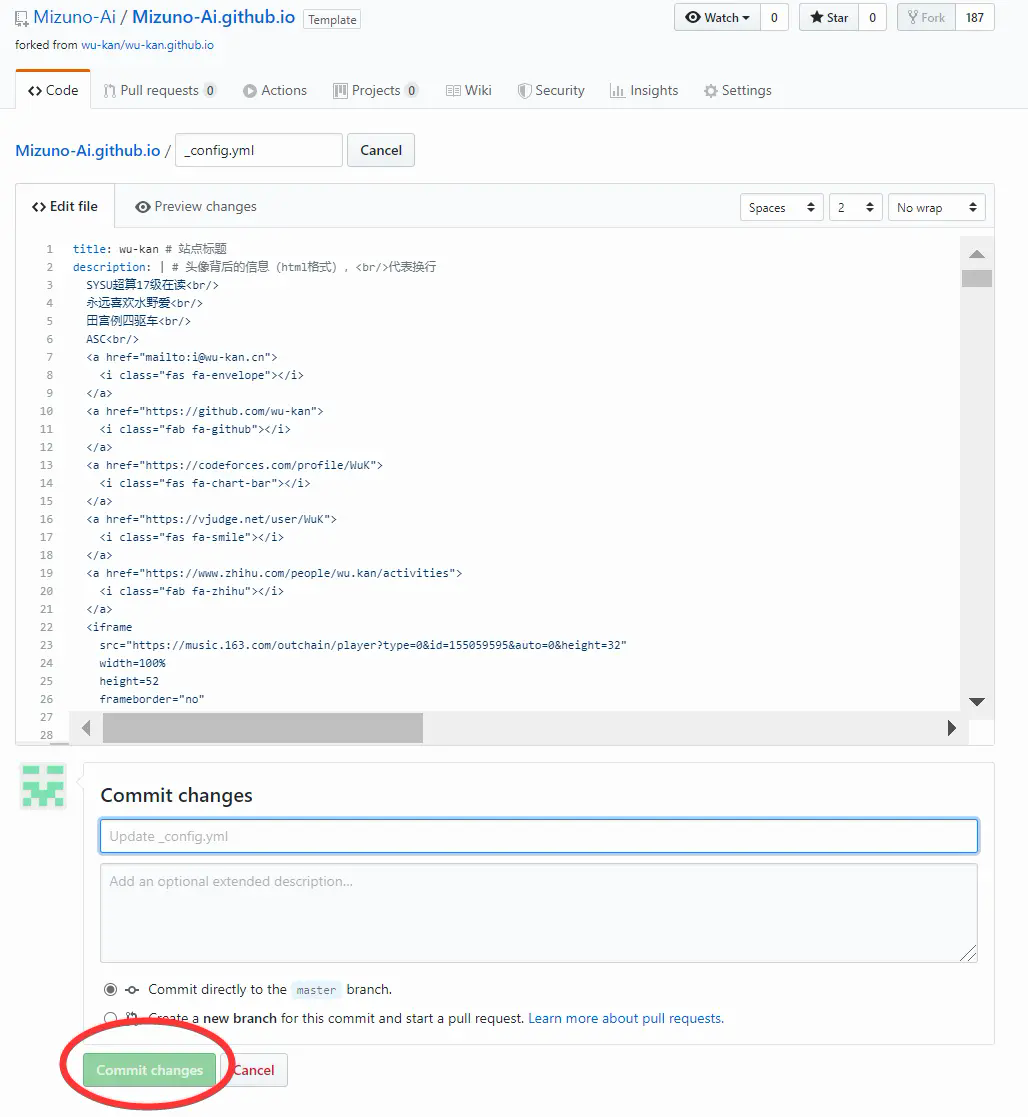Screen dimensions: 1028x1117
Task: Focus the optional extended description box
Action: tap(539, 913)
